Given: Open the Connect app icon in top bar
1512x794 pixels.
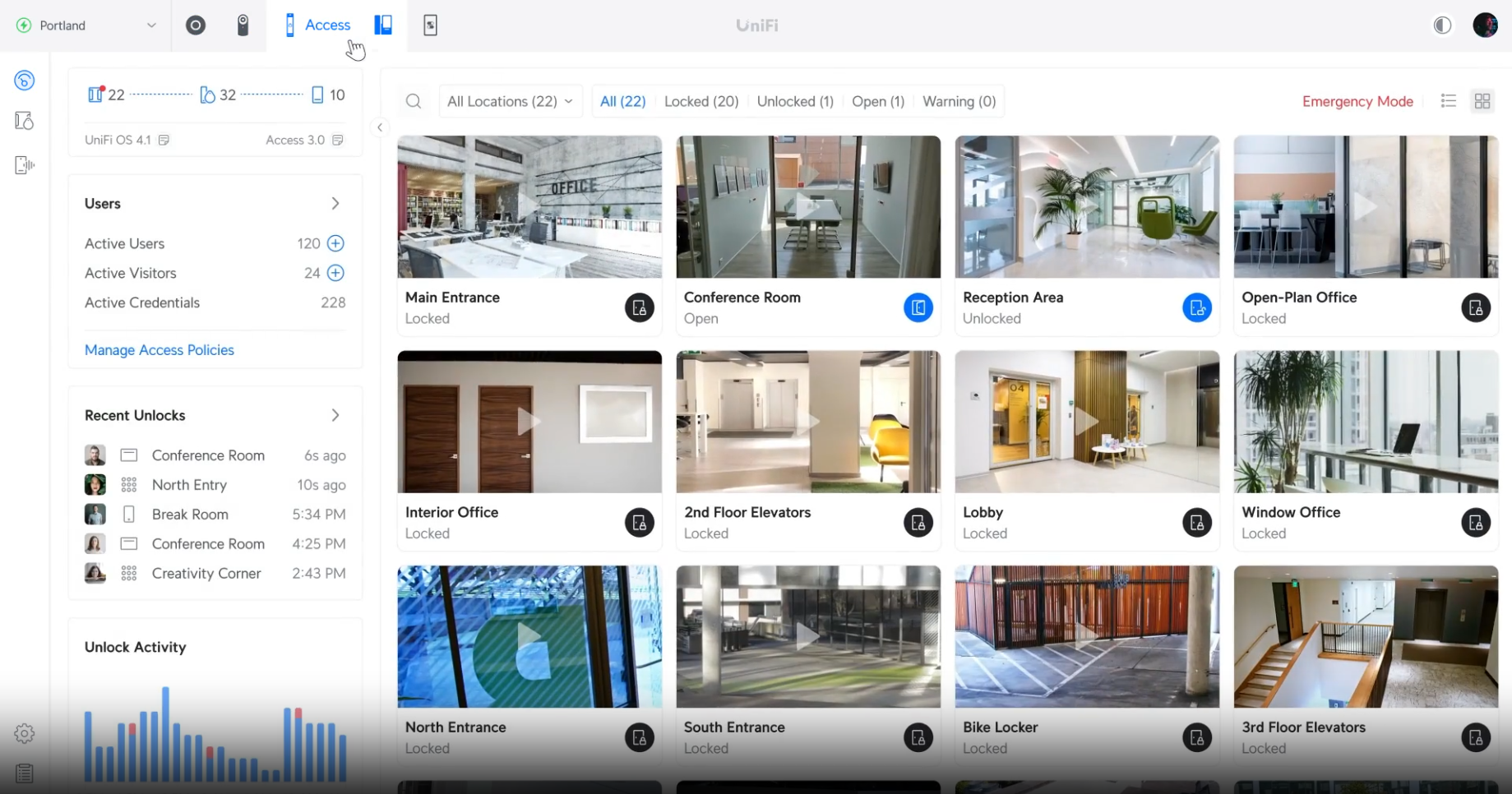Looking at the screenshot, I should click(x=430, y=25).
